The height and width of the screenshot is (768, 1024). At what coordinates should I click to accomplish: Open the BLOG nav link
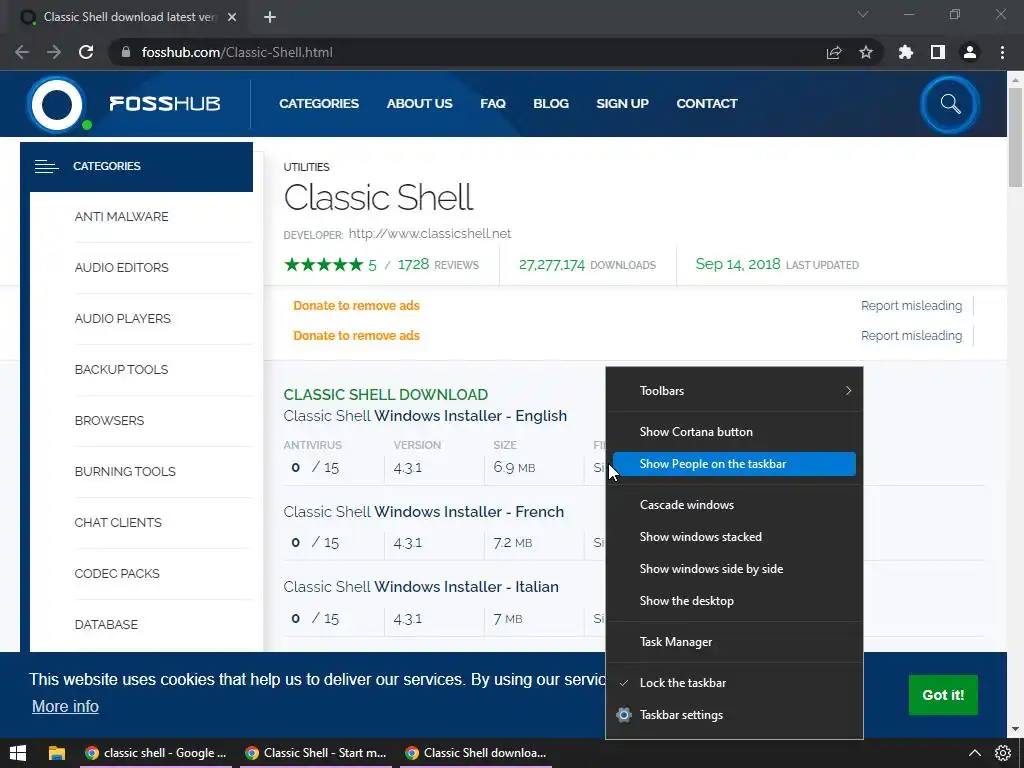point(551,103)
